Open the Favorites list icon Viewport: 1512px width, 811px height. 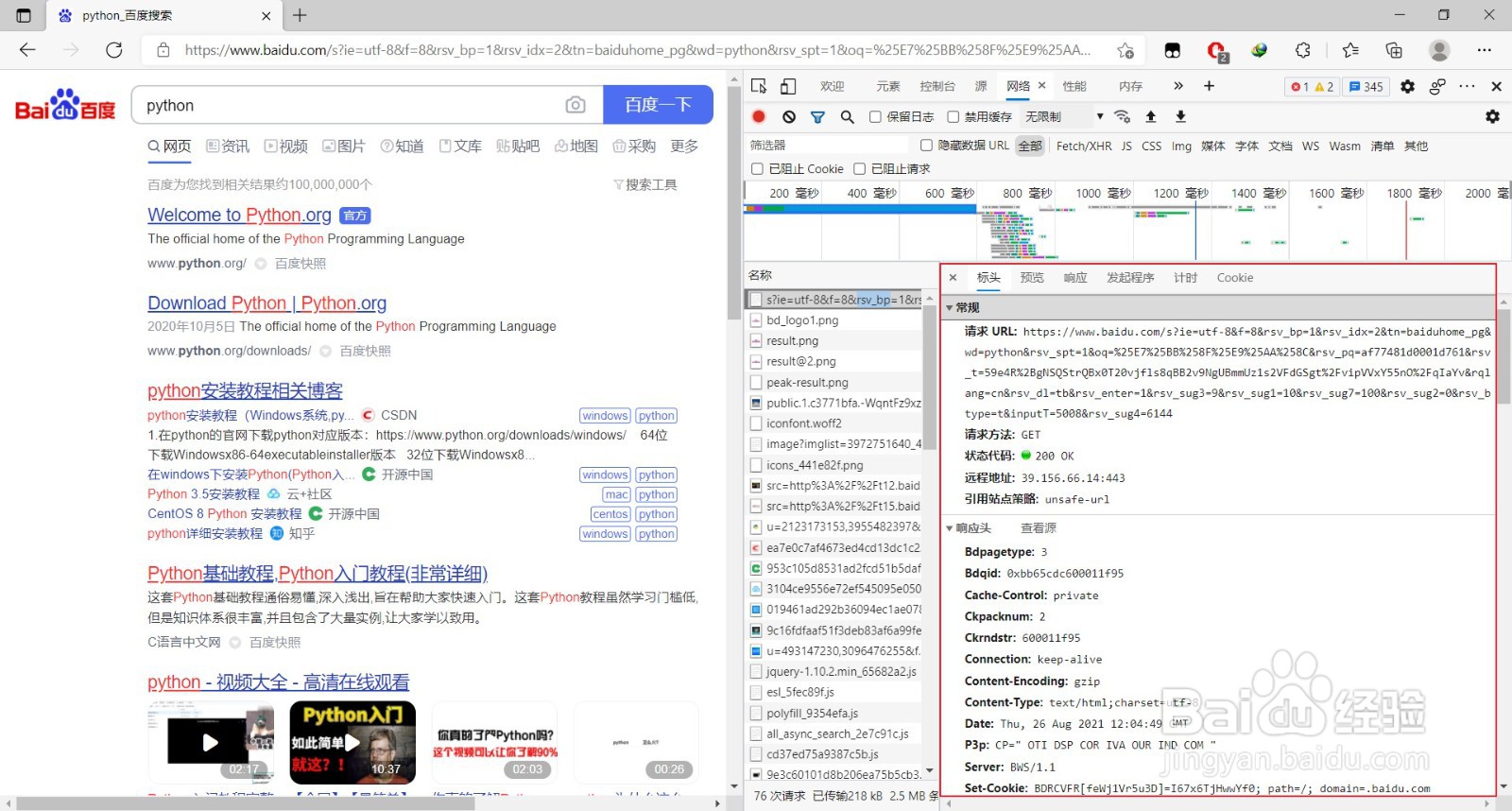click(1350, 50)
